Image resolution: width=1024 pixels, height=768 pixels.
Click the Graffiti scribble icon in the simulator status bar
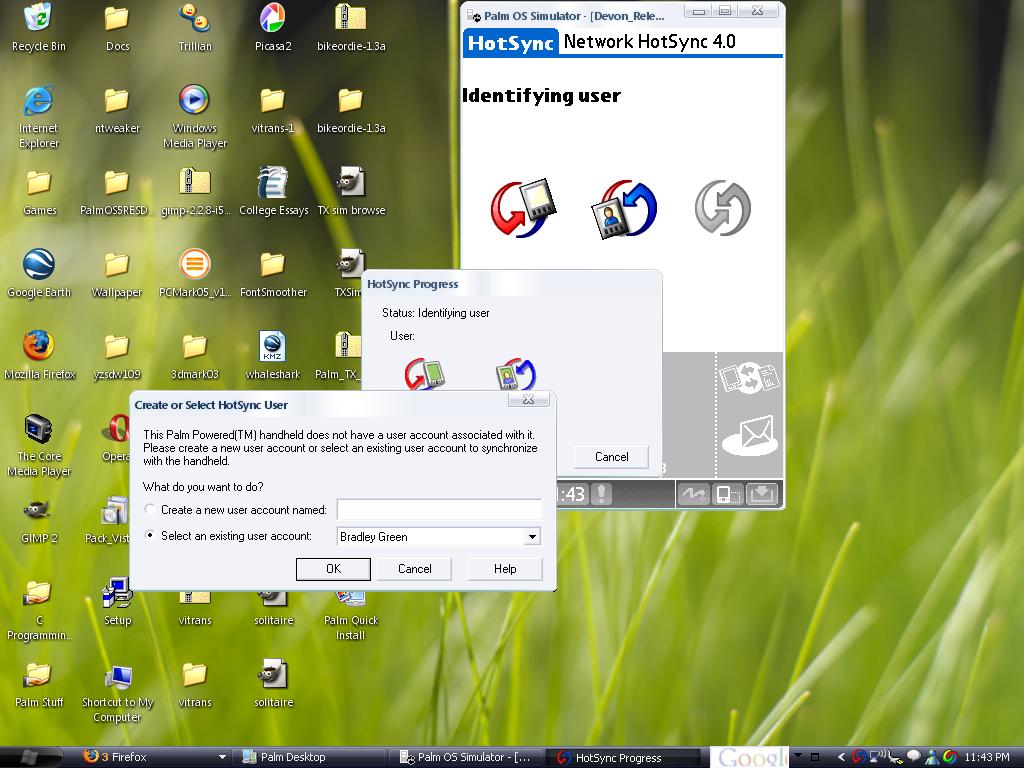pos(693,494)
